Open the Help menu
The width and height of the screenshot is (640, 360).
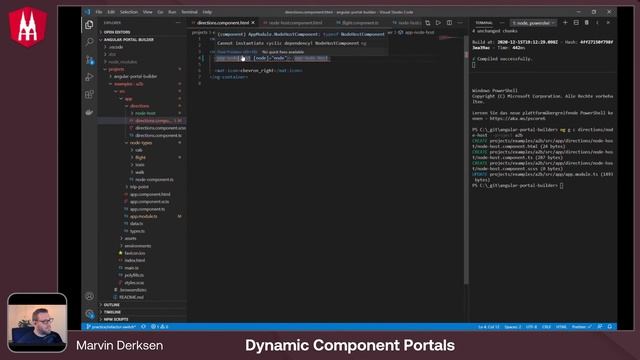tap(207, 12)
